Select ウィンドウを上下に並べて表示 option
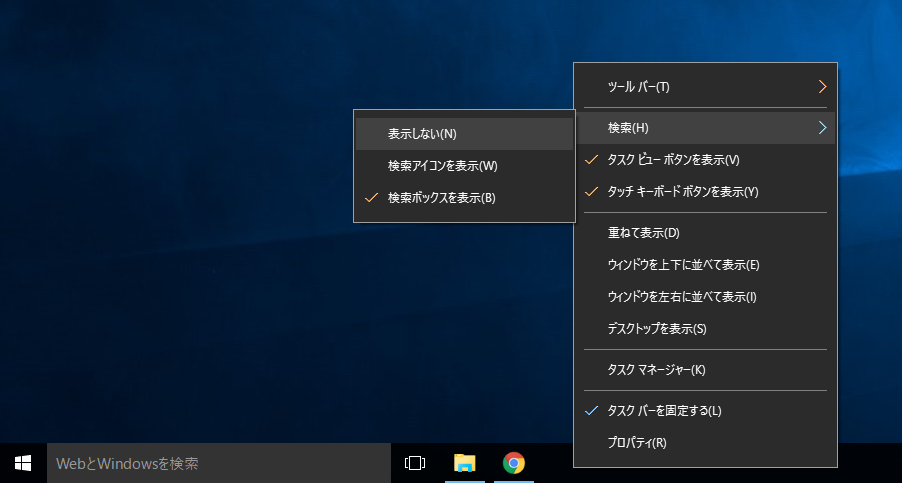This screenshot has height=483, width=902. [684, 265]
